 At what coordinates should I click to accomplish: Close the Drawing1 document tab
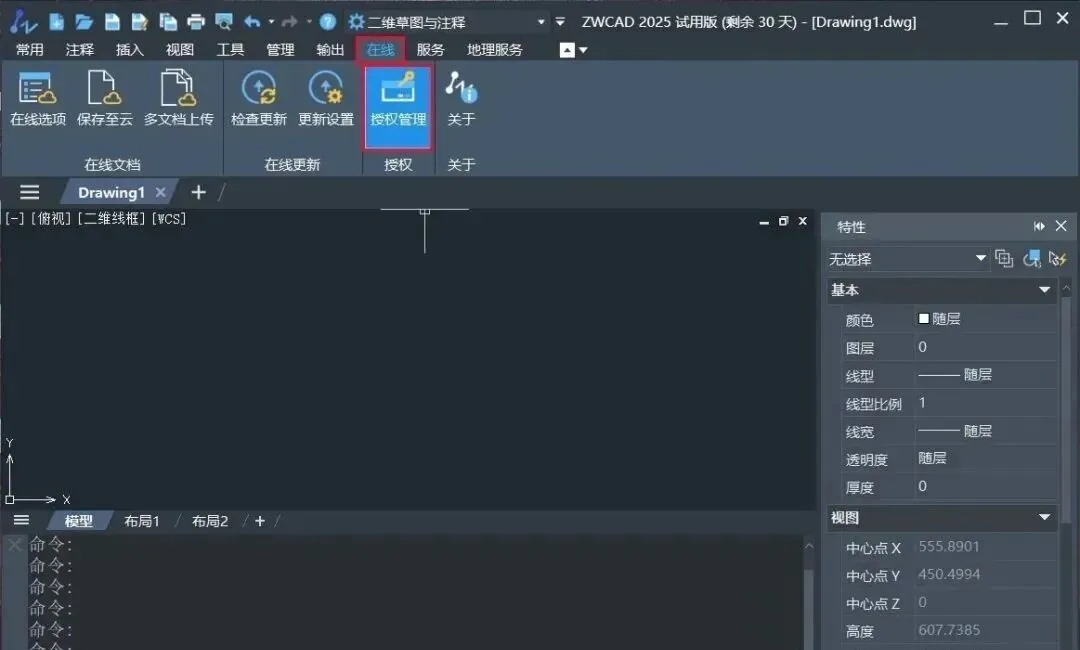coord(160,192)
